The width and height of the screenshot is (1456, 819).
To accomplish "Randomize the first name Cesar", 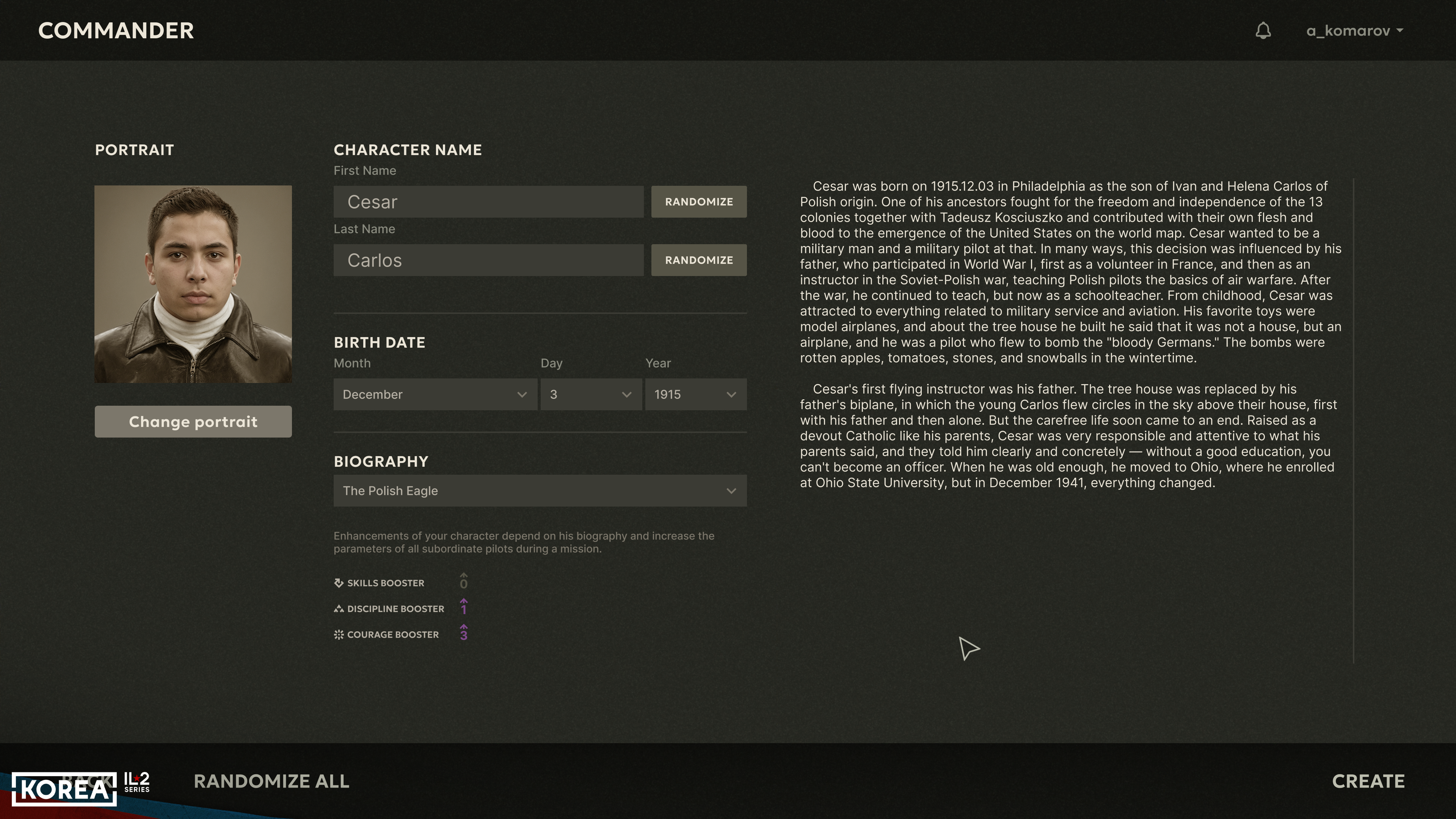I will pos(698,202).
